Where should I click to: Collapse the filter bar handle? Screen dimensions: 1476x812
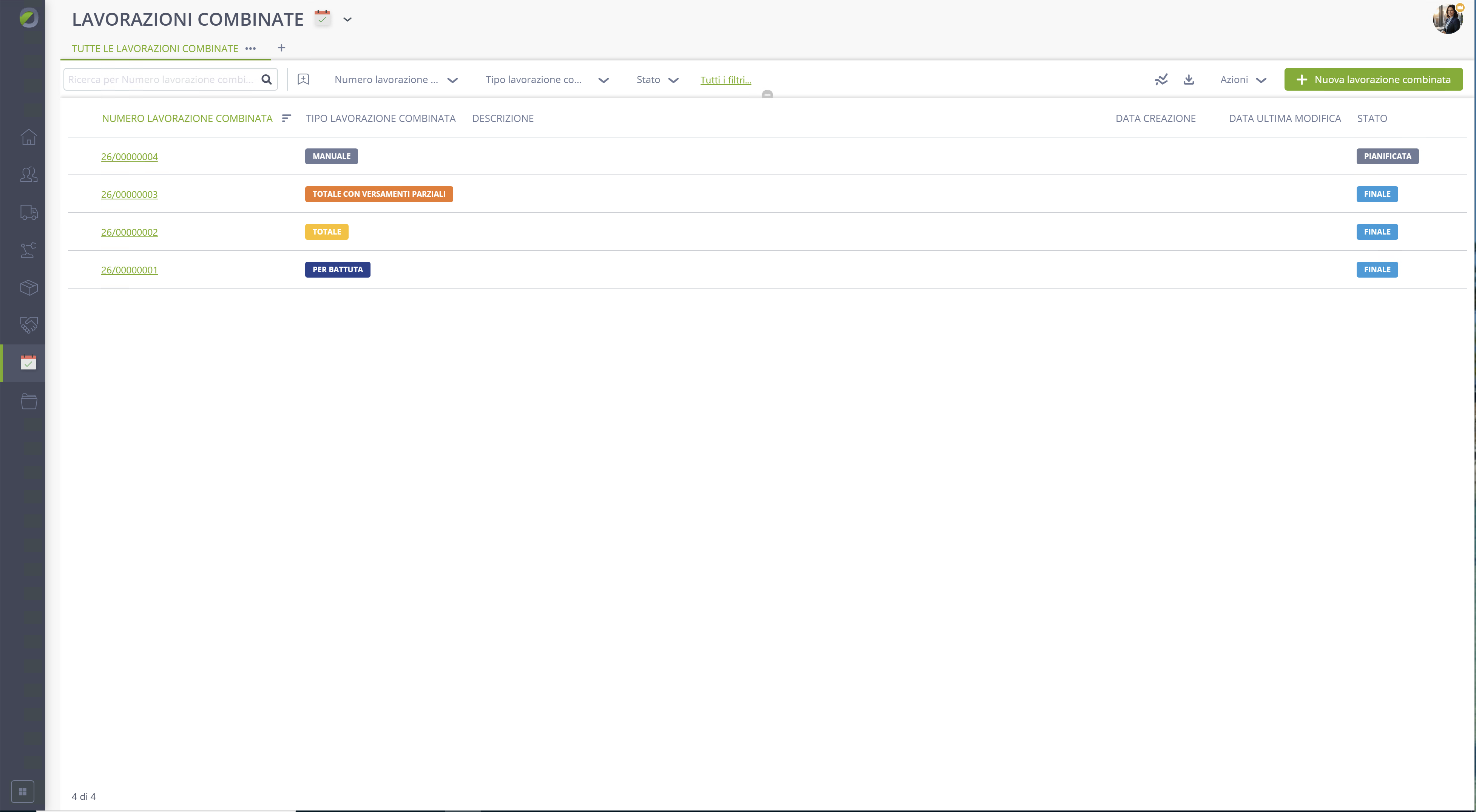pyautogui.click(x=767, y=94)
